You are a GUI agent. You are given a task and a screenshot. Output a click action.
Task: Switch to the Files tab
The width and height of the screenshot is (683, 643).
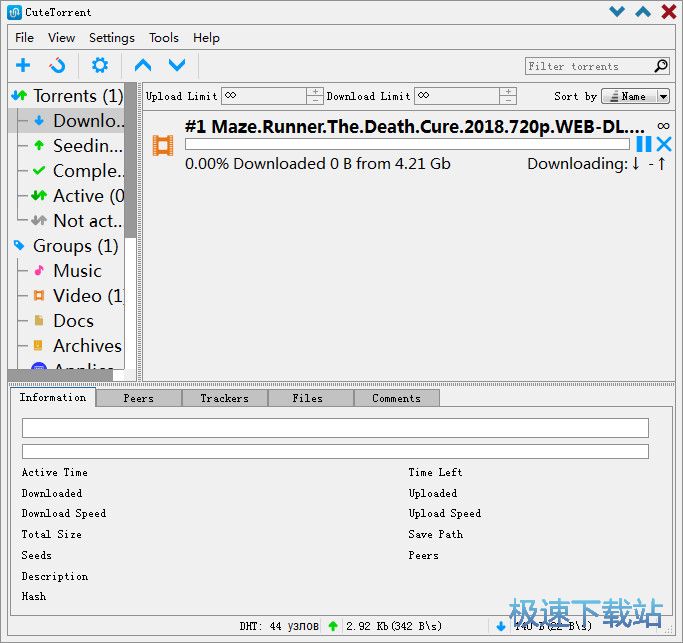[308, 398]
